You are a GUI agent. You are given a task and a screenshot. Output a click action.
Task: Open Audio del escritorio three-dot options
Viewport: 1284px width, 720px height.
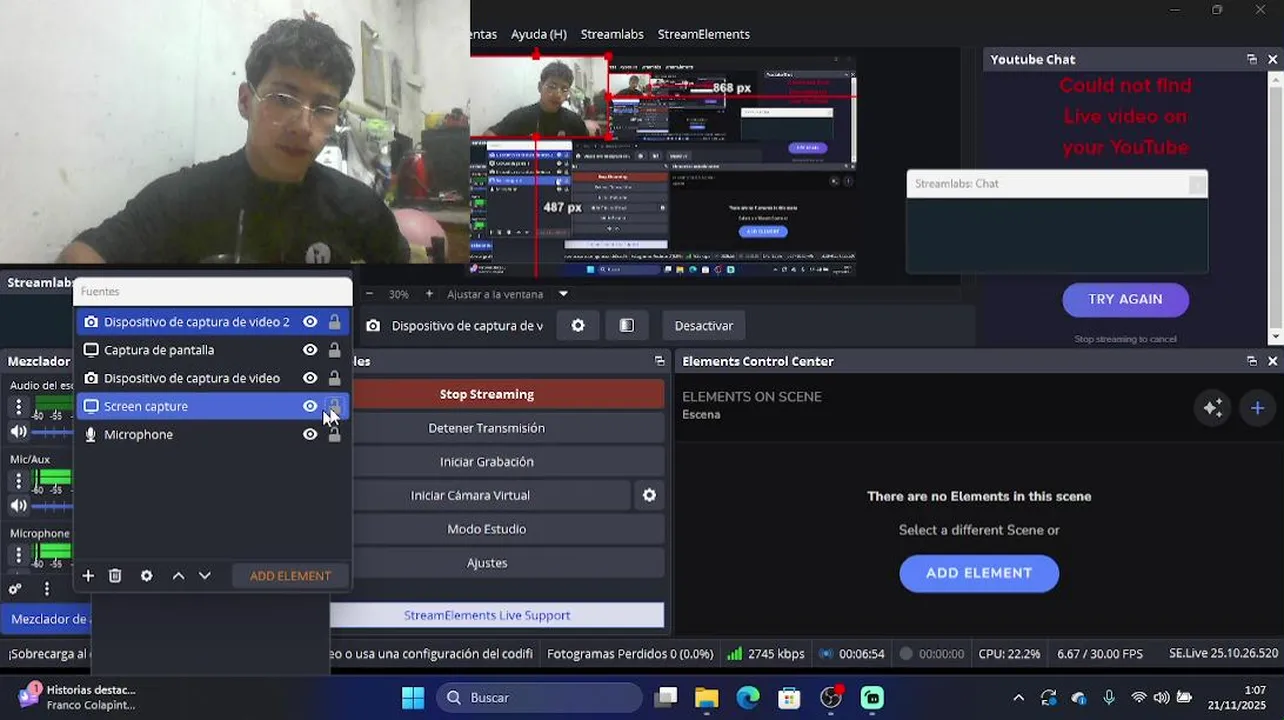point(18,406)
